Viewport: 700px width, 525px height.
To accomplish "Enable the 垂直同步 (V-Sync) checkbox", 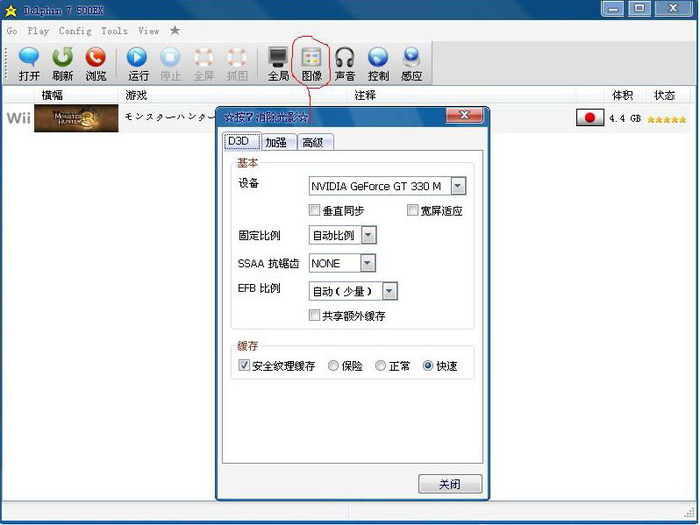I will tap(314, 210).
